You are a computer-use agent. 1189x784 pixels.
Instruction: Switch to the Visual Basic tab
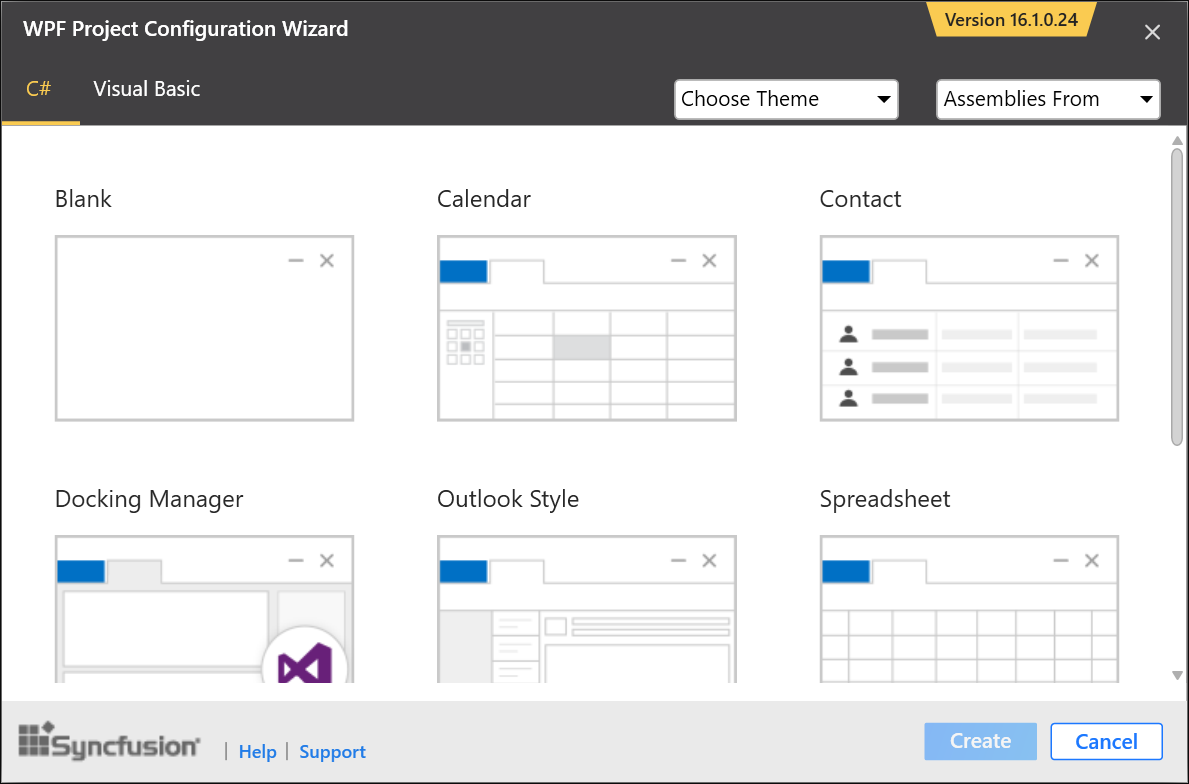click(x=147, y=89)
